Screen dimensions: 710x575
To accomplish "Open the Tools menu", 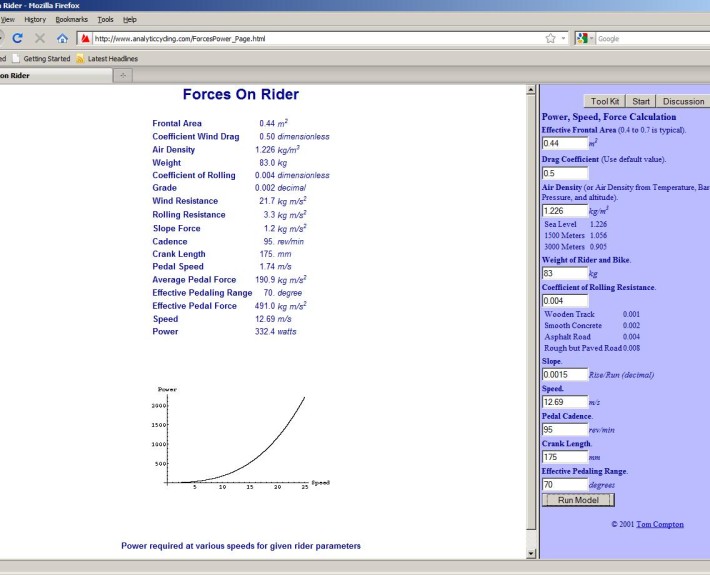I will point(106,19).
